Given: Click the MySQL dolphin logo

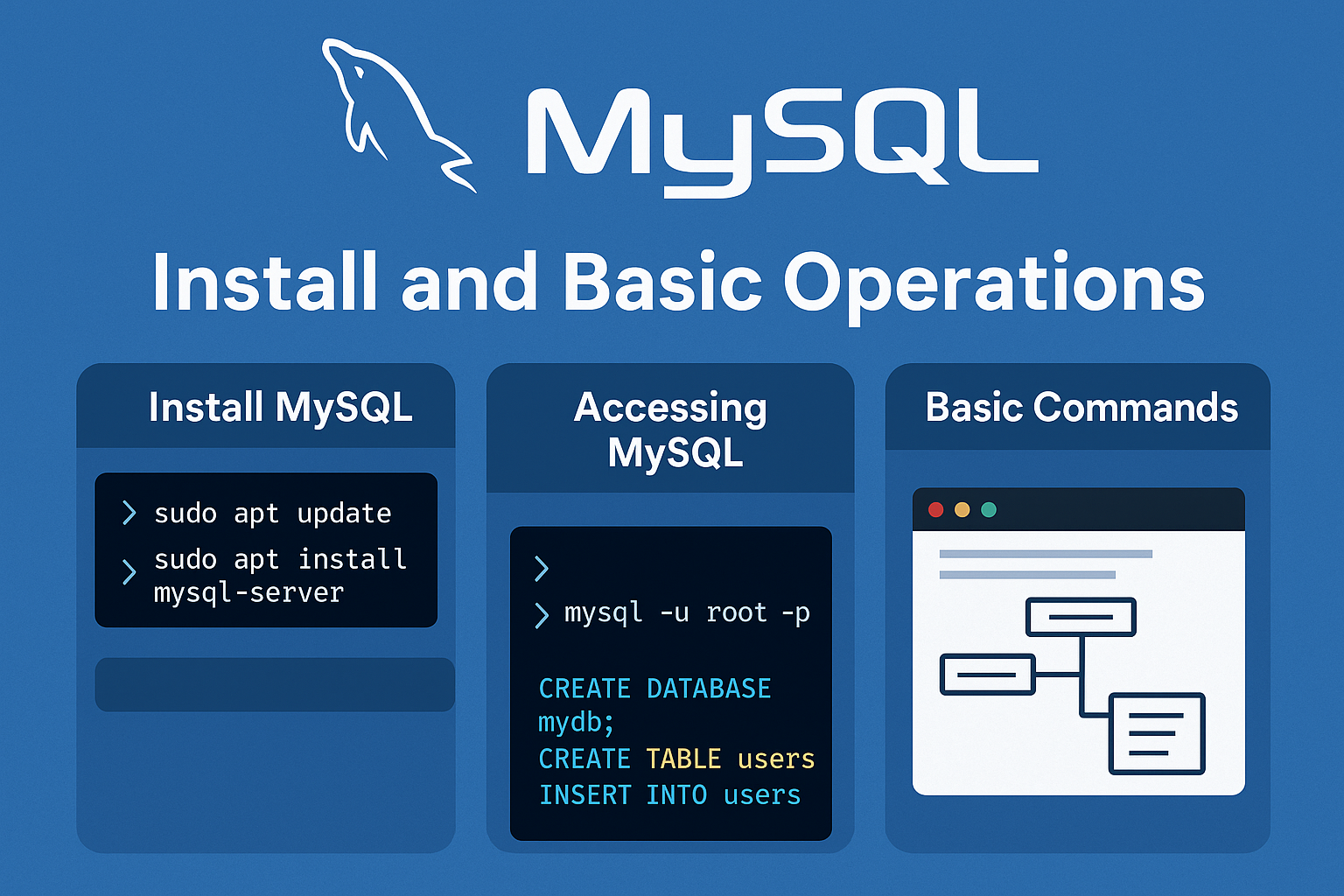Looking at the screenshot, I should [x=398, y=114].
